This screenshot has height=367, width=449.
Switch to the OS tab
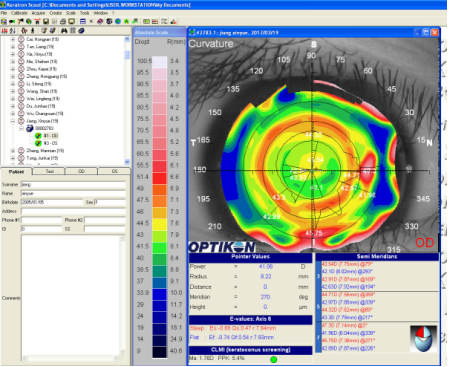click(x=114, y=171)
